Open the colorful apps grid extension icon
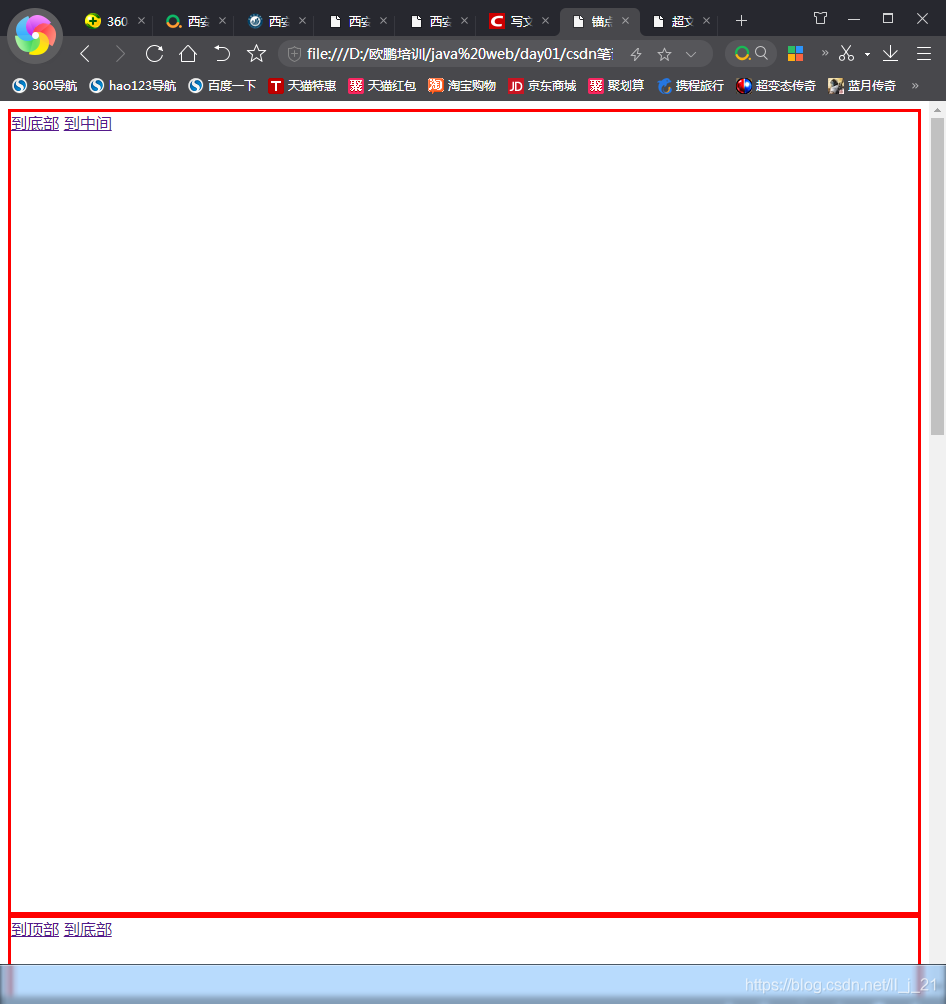The image size is (946, 1004). point(795,54)
